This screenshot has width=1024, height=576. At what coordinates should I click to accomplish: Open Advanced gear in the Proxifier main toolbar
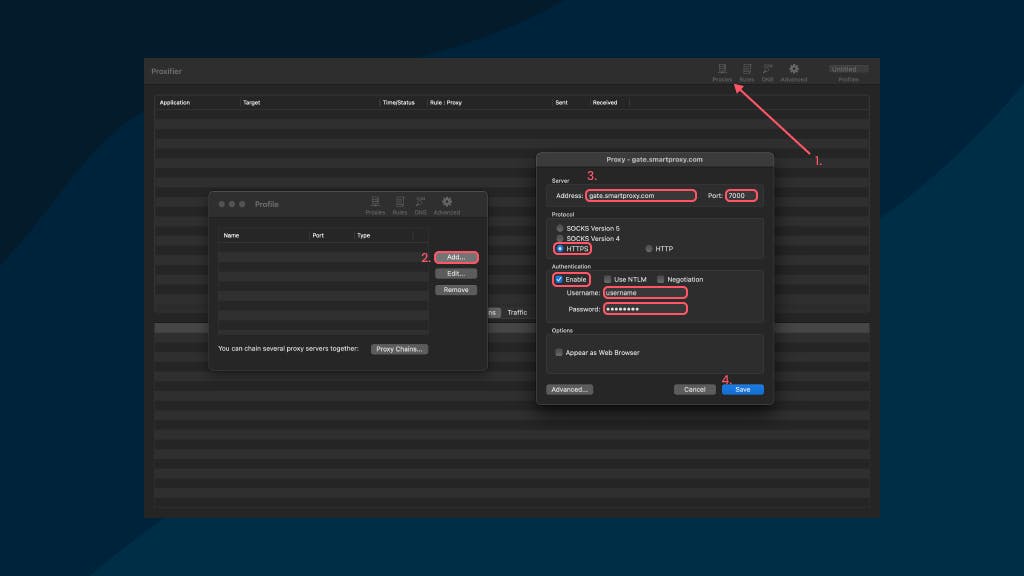(x=793, y=72)
